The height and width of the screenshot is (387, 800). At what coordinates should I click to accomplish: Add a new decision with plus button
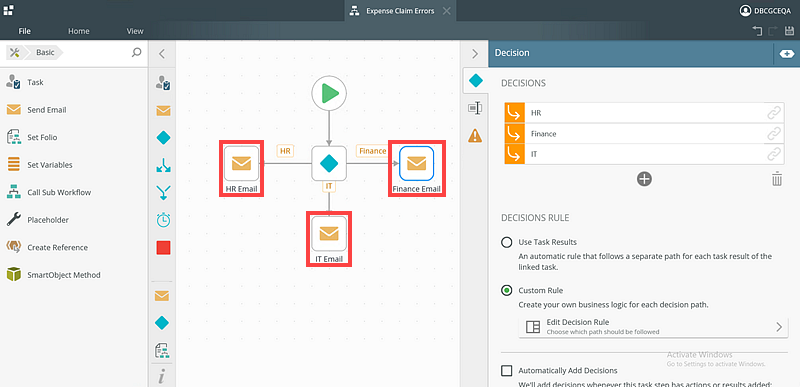[x=644, y=179]
